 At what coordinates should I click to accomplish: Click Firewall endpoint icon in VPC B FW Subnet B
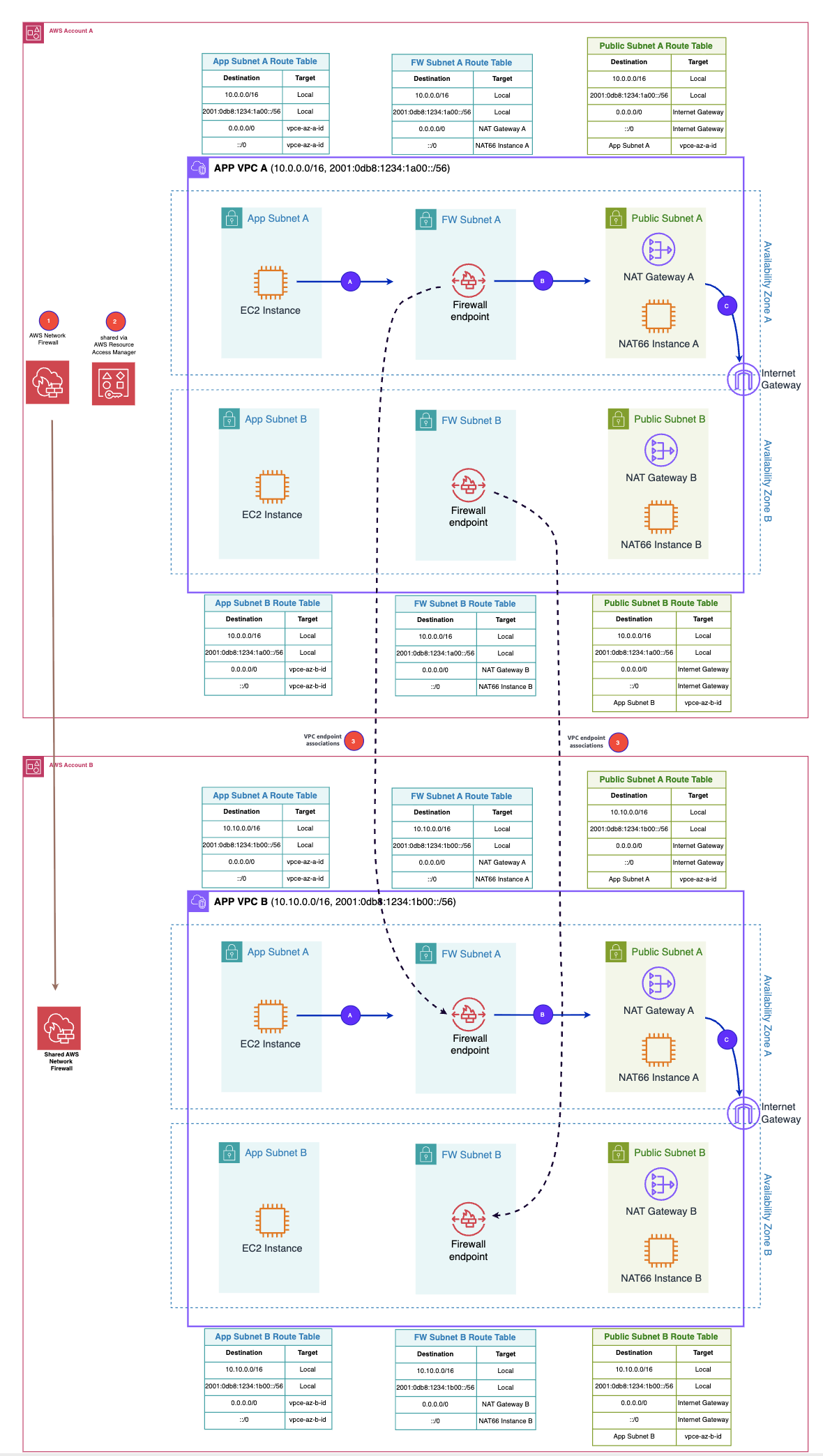(469, 1219)
